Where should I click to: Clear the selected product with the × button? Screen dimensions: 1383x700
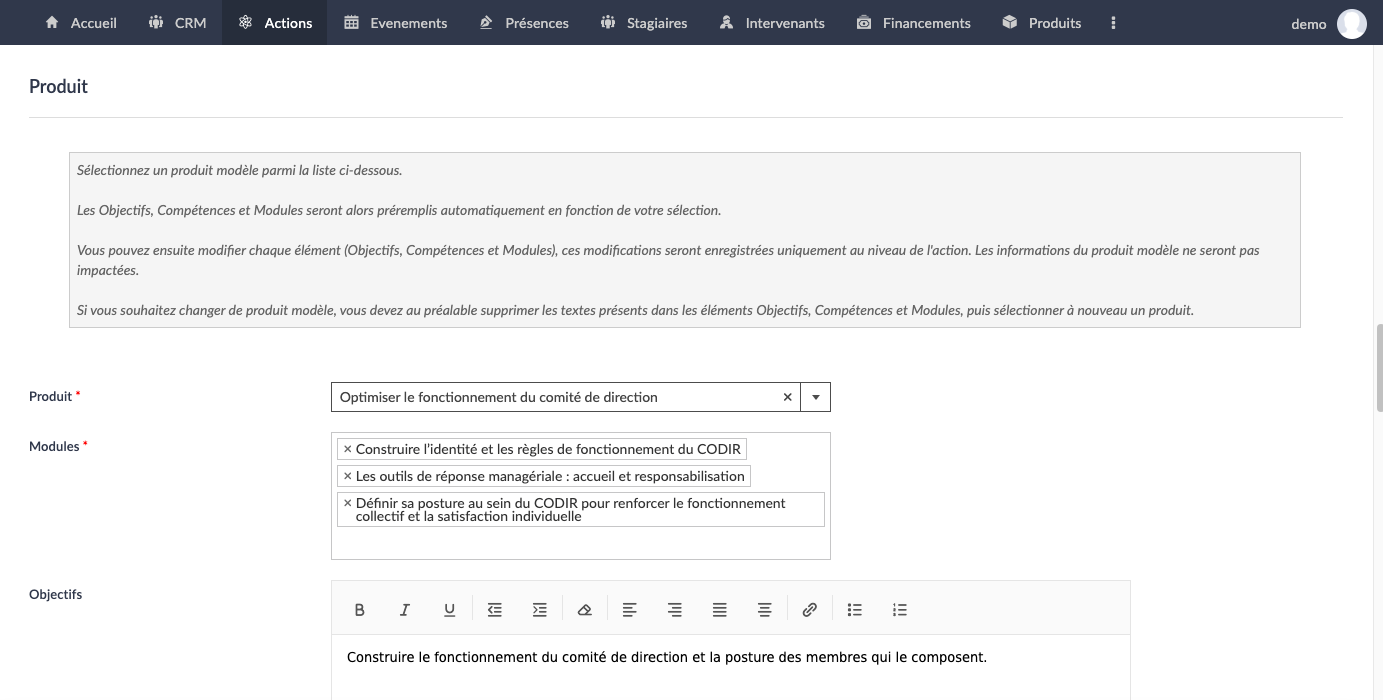[x=787, y=397]
